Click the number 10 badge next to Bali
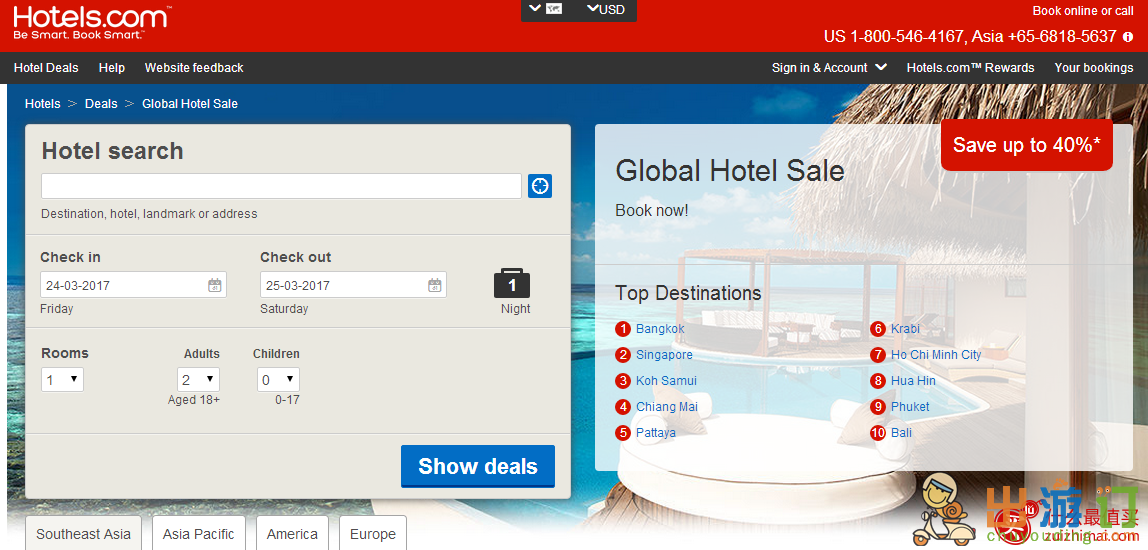This screenshot has width=1148, height=550. tap(878, 433)
